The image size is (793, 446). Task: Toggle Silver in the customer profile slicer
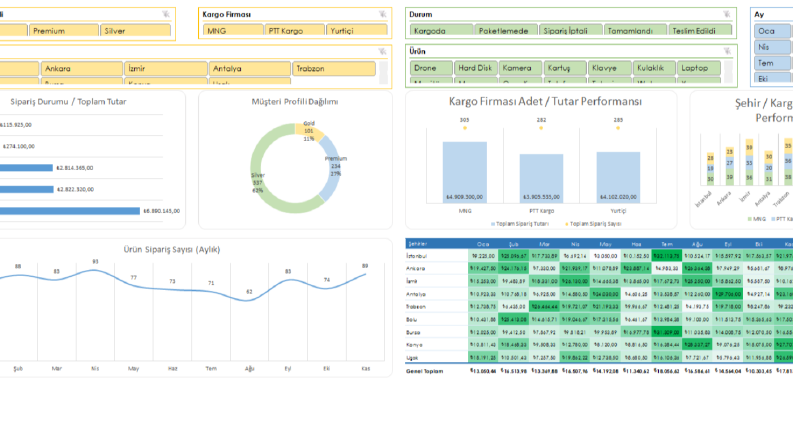tap(136, 30)
